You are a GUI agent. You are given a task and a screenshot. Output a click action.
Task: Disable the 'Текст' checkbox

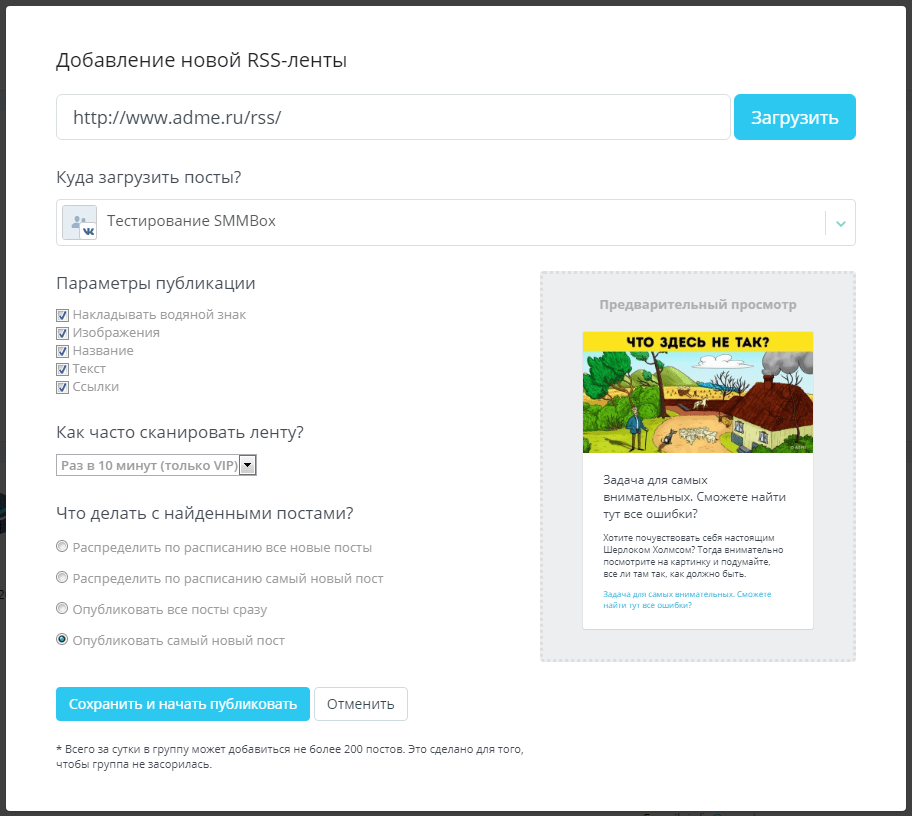63,369
